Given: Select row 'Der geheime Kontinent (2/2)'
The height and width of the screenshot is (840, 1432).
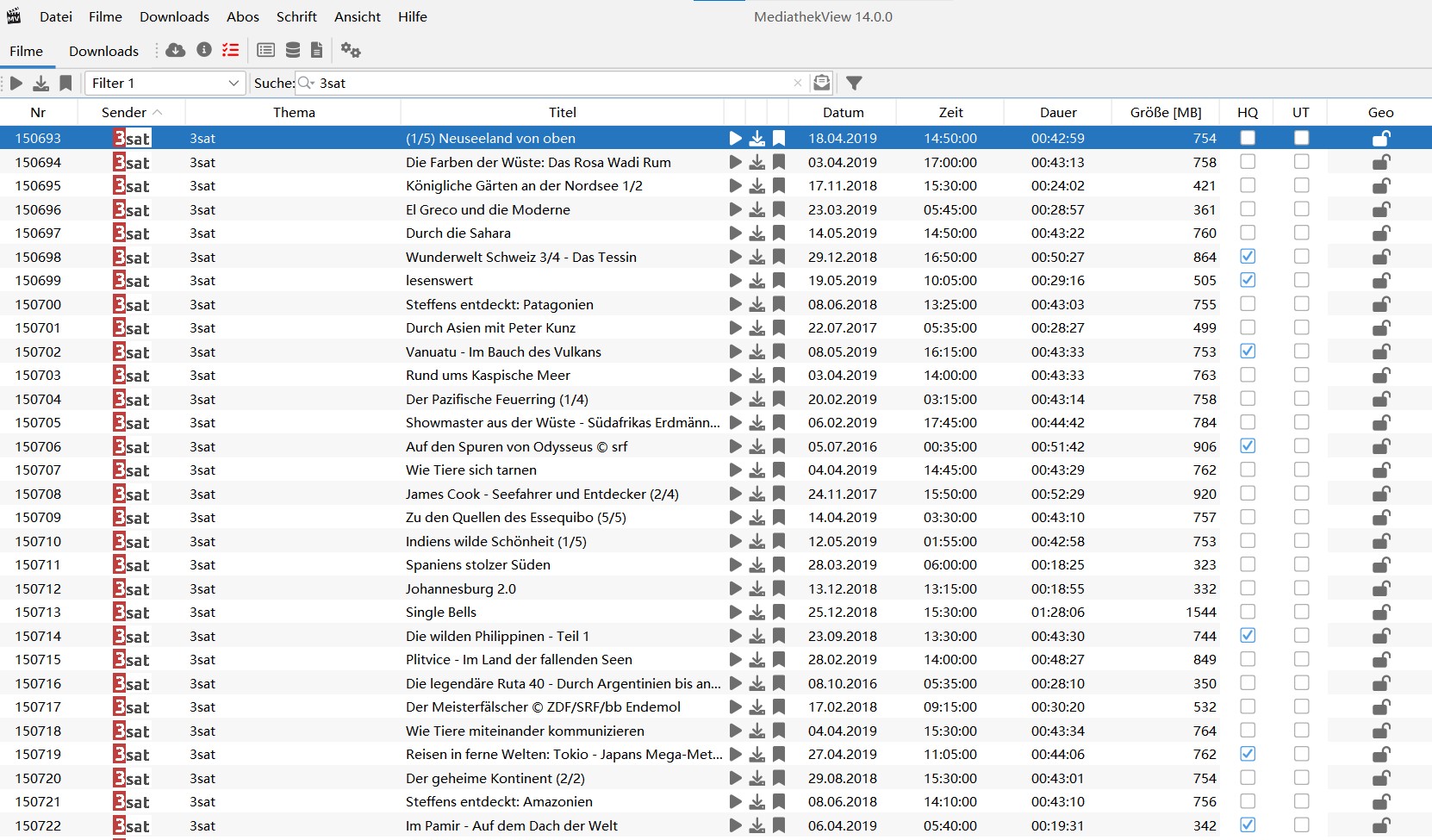Looking at the screenshot, I should 716,778.
